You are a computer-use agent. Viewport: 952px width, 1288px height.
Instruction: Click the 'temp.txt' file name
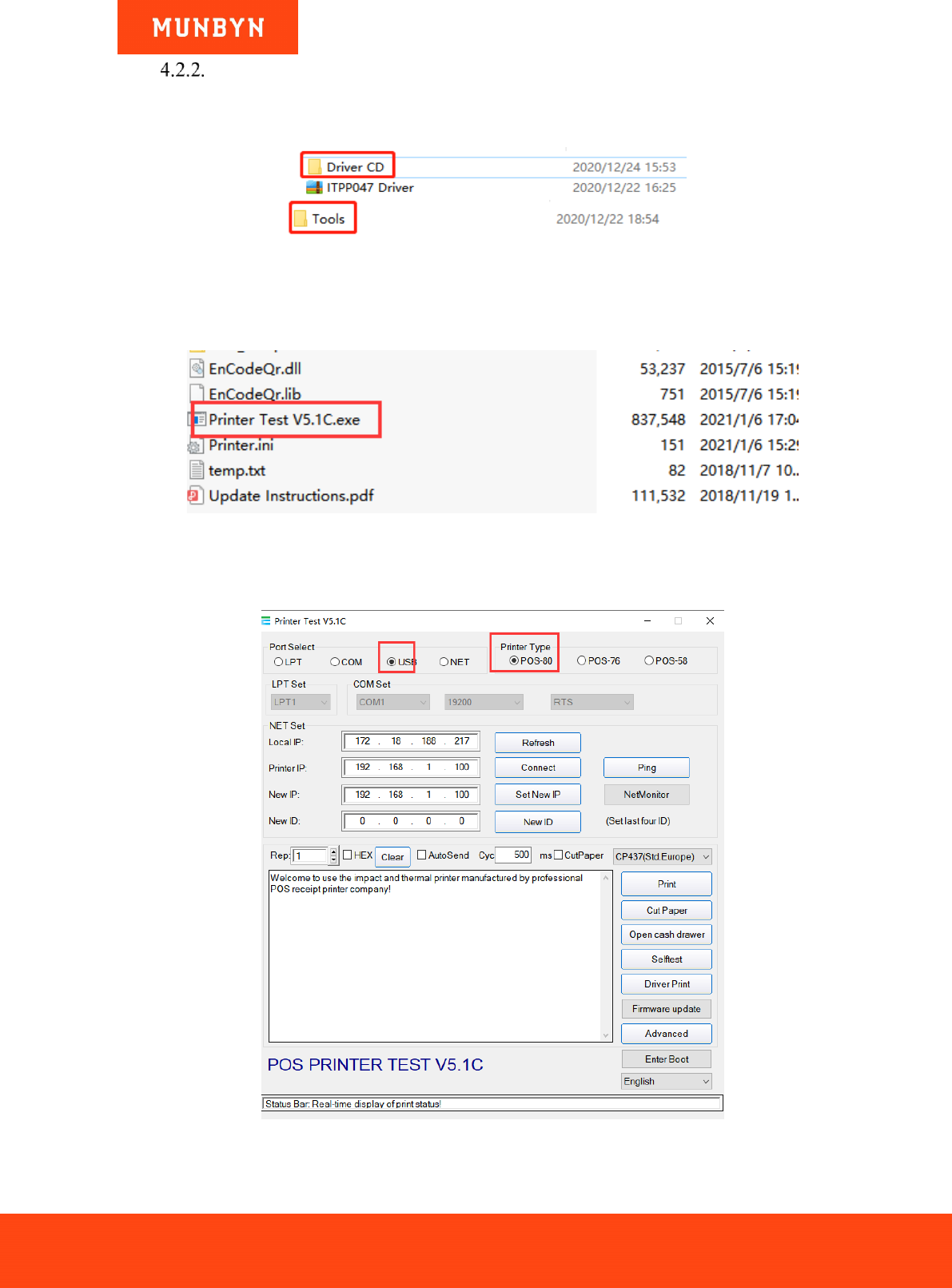tap(237, 470)
